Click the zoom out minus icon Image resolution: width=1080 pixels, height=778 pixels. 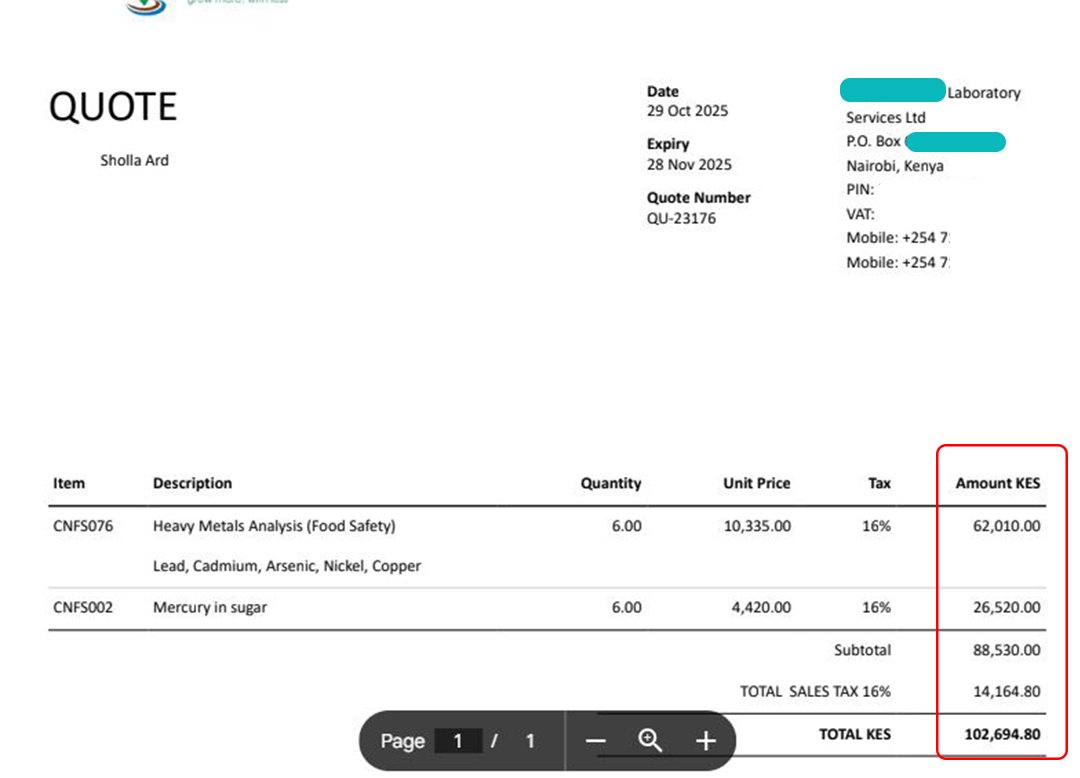596,742
